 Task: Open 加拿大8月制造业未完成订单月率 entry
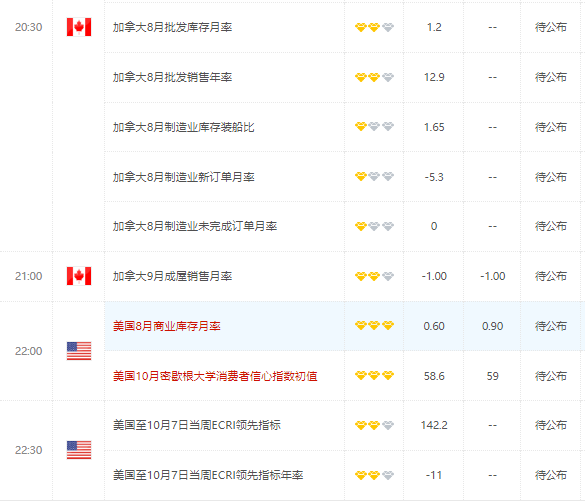(x=195, y=226)
